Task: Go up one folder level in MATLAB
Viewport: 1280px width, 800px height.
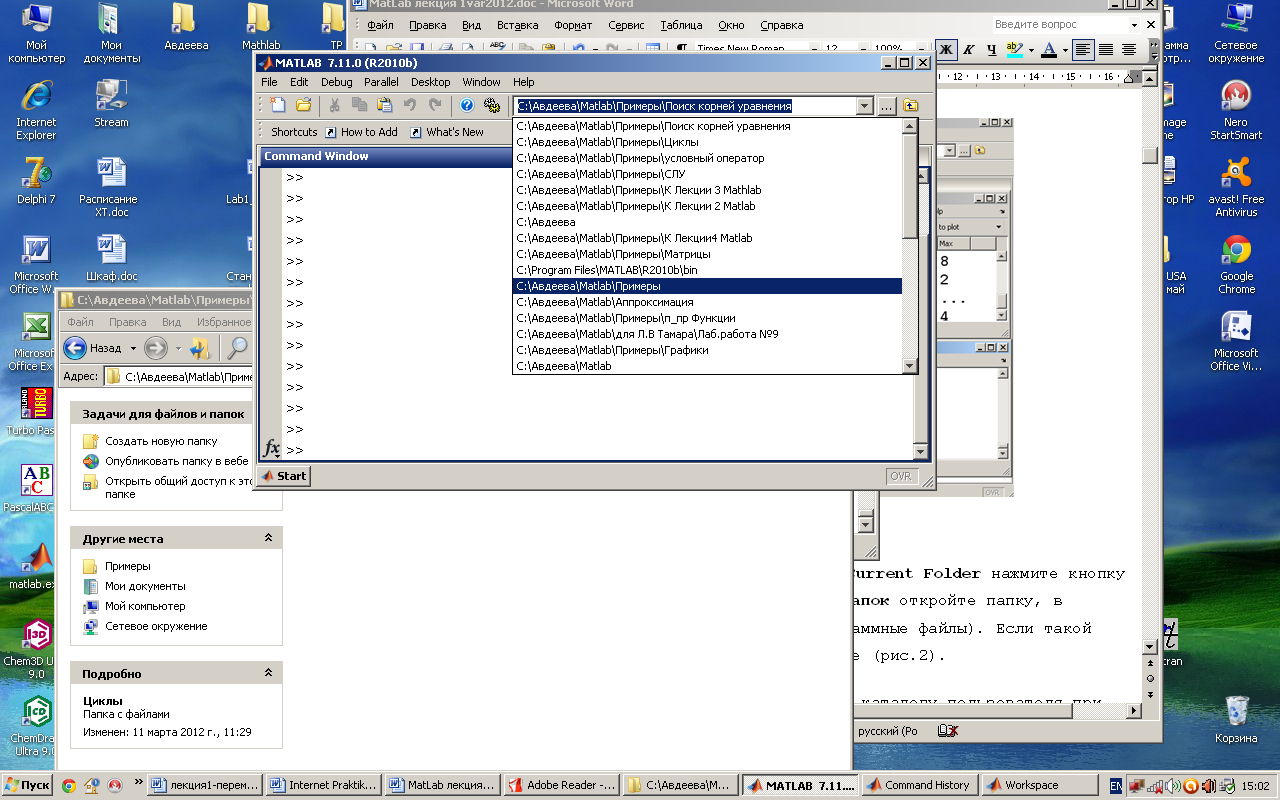Action: (911, 106)
